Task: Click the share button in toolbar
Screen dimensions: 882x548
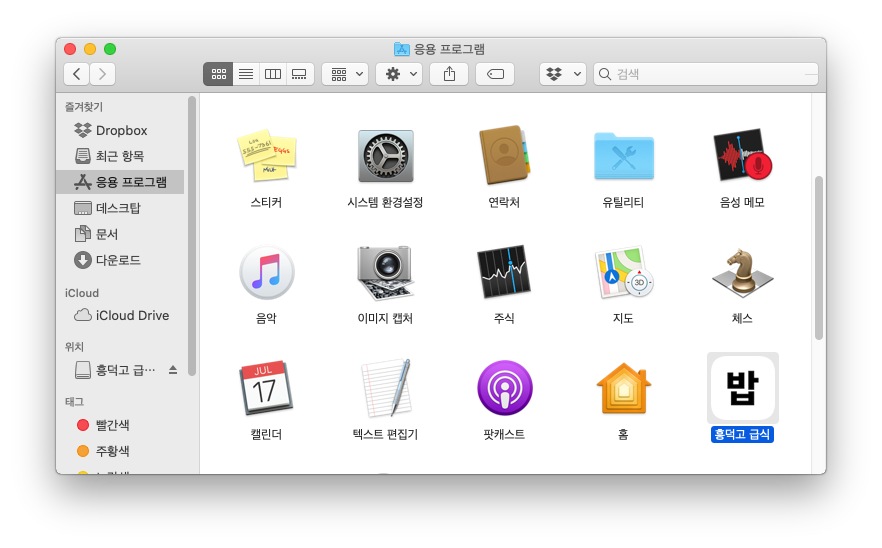Action: click(x=449, y=74)
